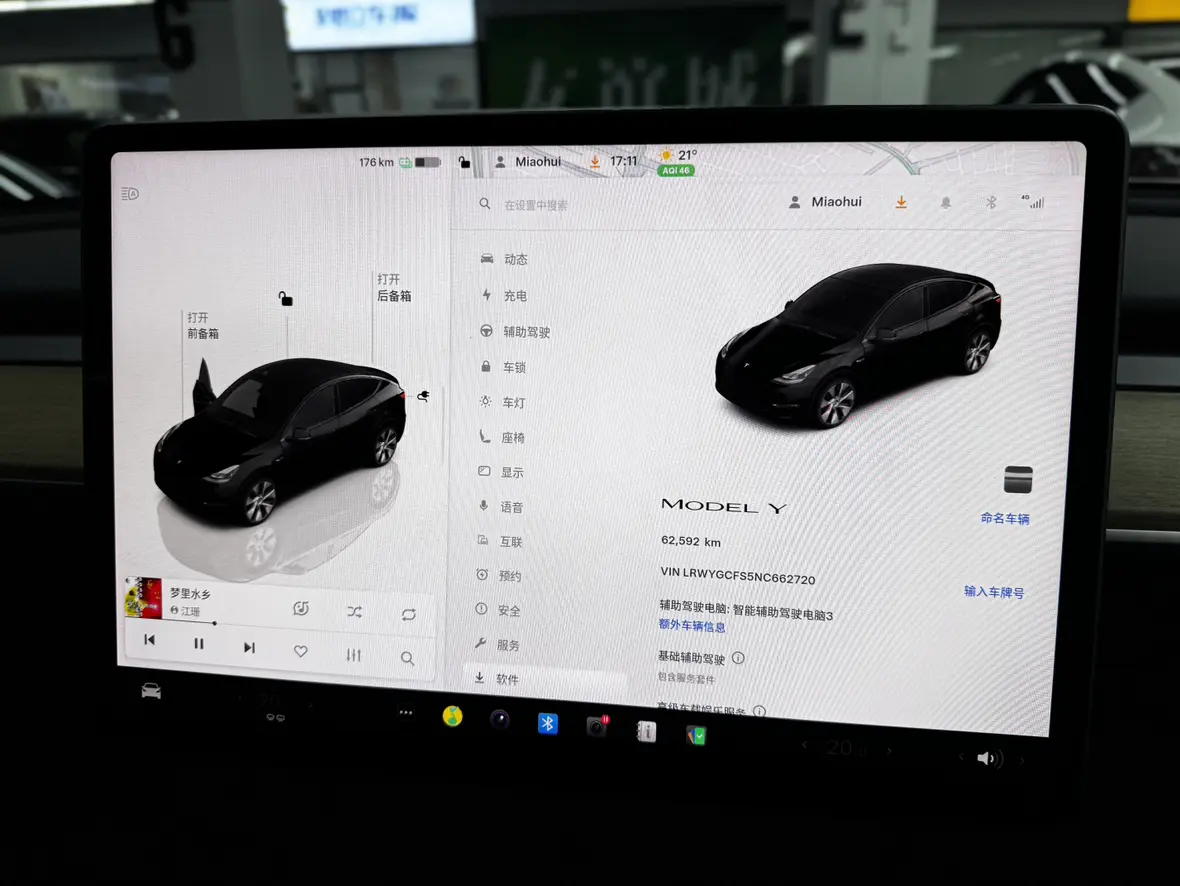Tap the car controls icon in the bottom bar

[x=151, y=691]
